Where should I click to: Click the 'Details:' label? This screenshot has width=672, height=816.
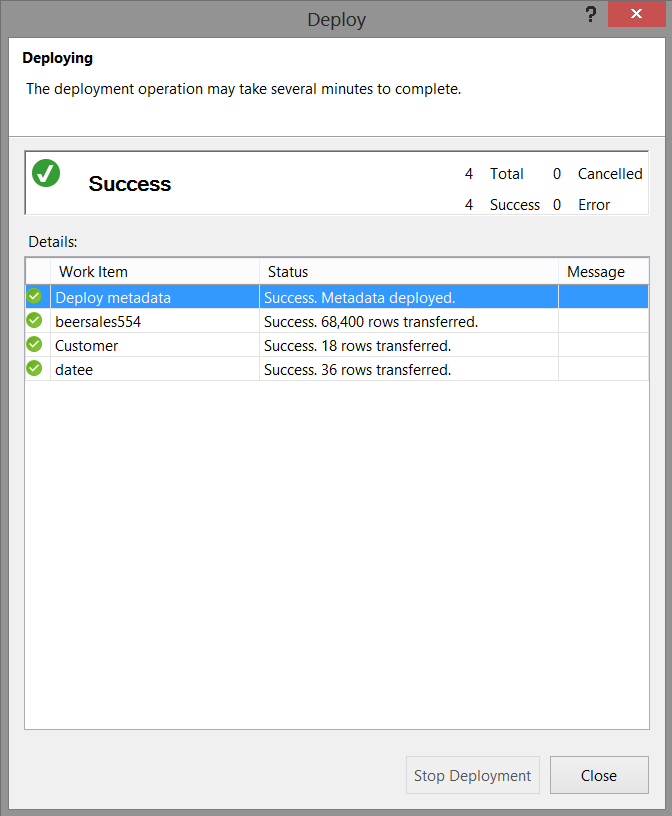click(53, 241)
